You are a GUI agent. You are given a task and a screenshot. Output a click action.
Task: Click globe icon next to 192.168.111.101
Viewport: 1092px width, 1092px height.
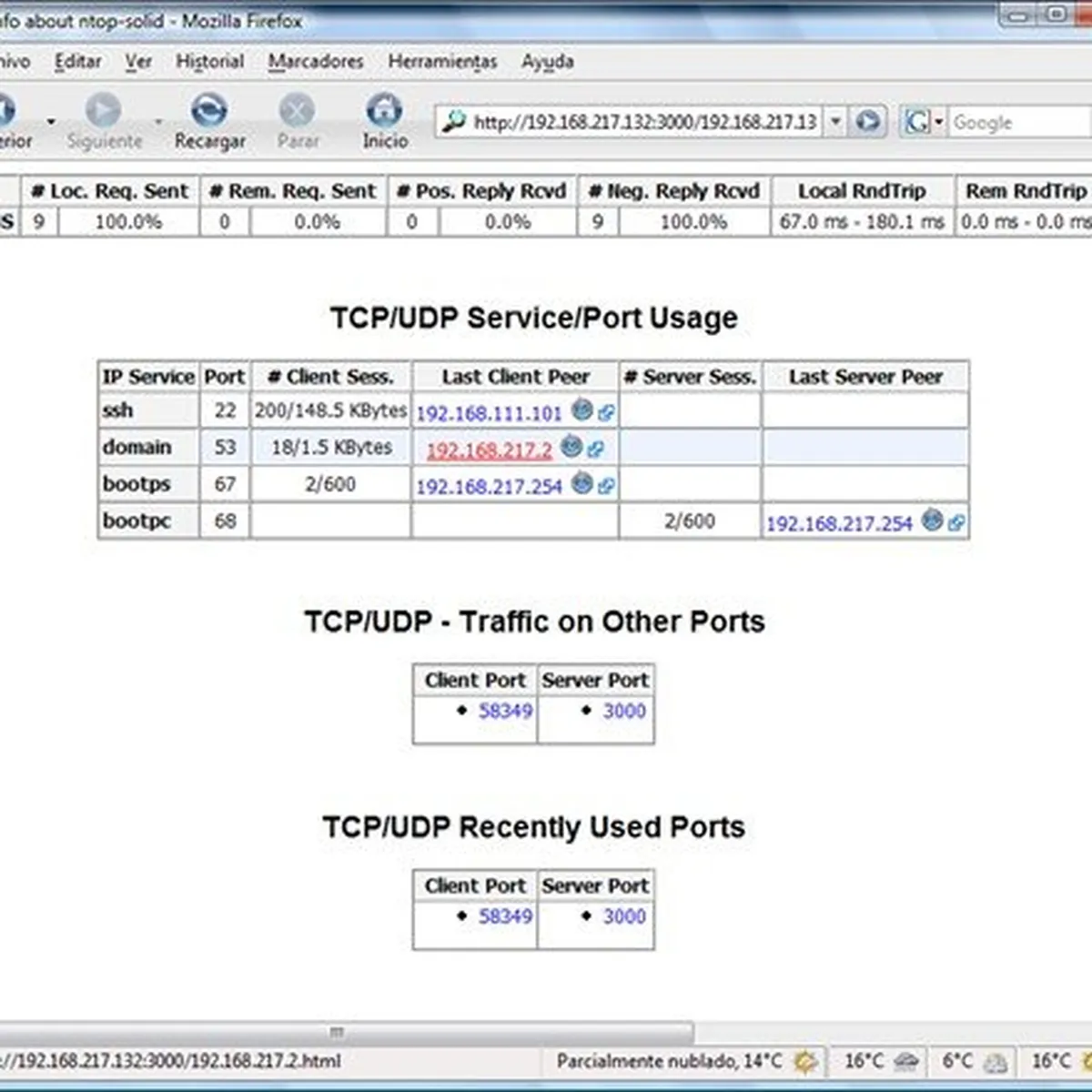(582, 410)
